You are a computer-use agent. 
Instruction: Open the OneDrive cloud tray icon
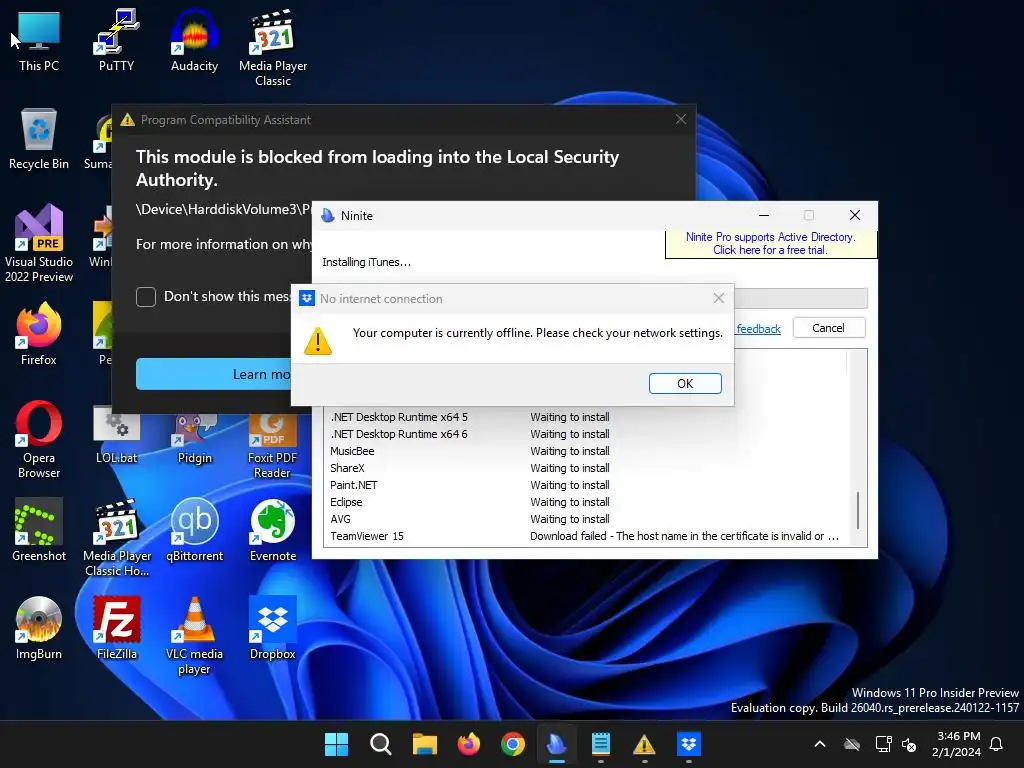pyautogui.click(x=852, y=744)
